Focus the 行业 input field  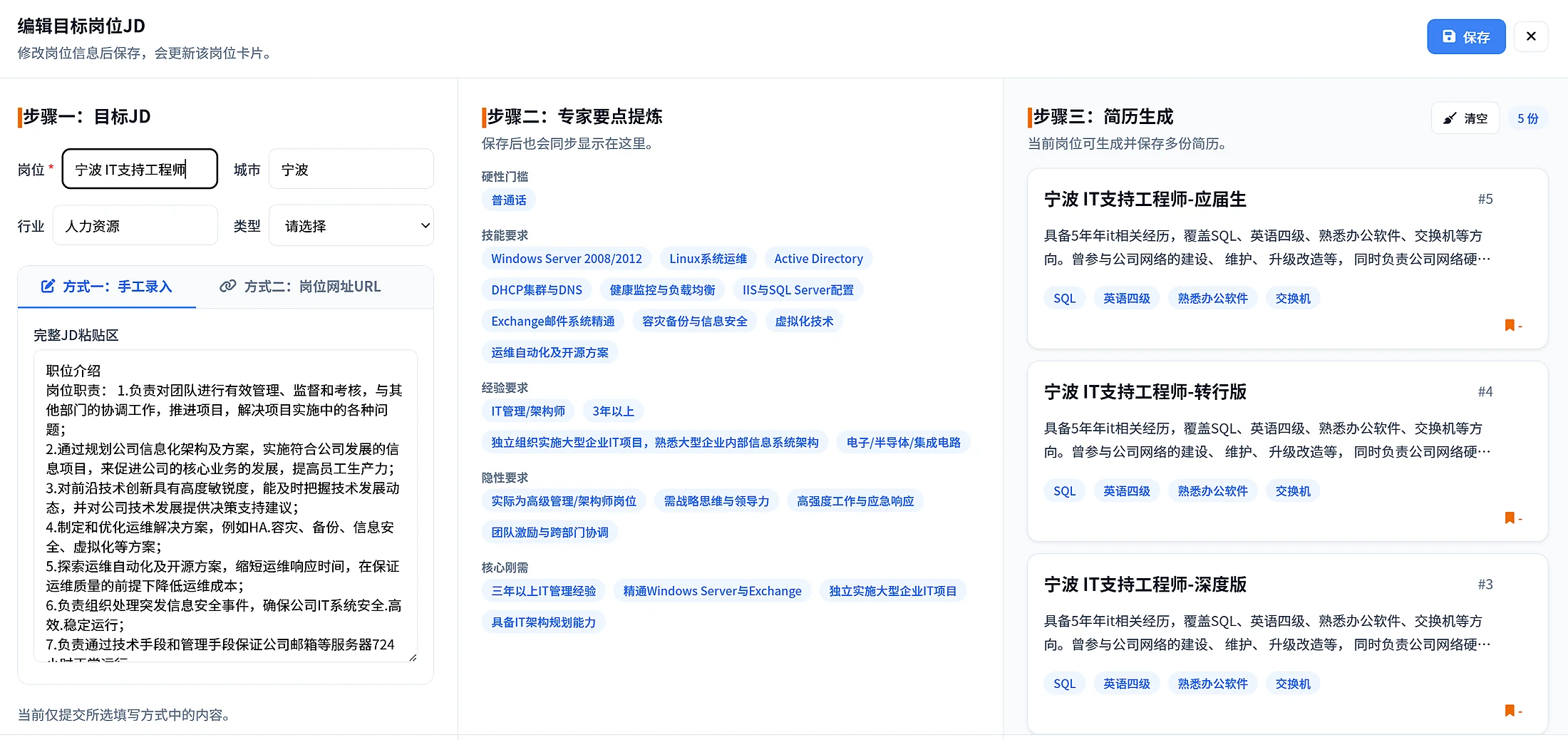click(x=135, y=225)
